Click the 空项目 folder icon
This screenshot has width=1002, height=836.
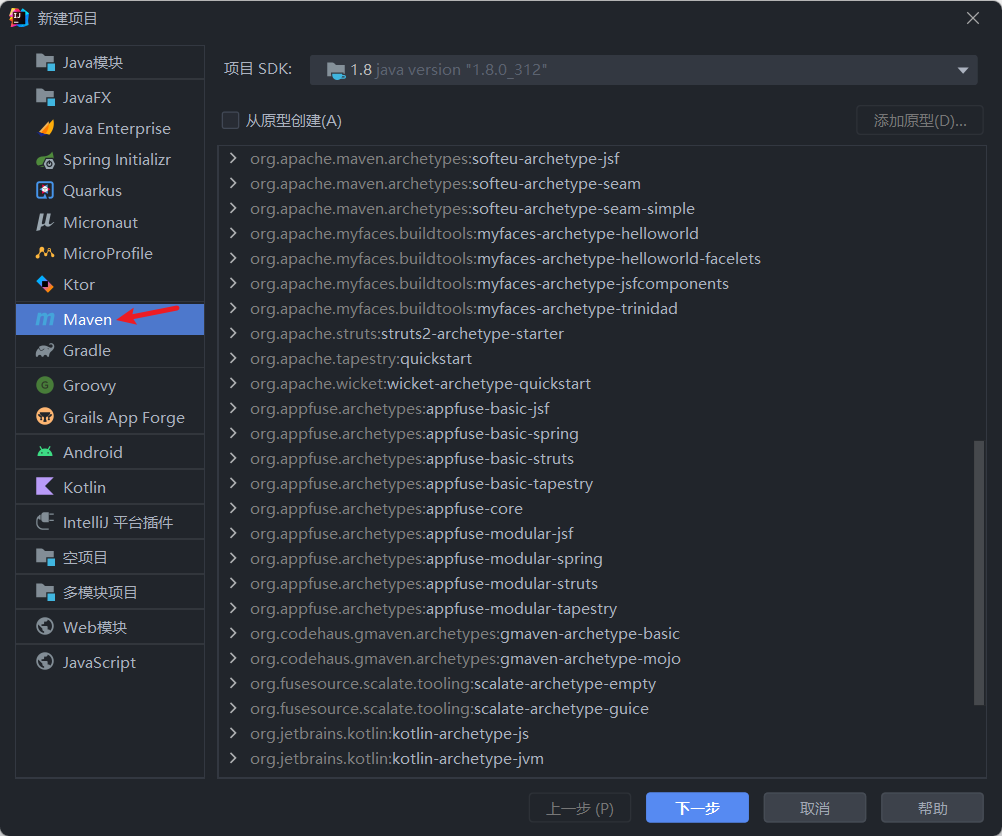45,557
